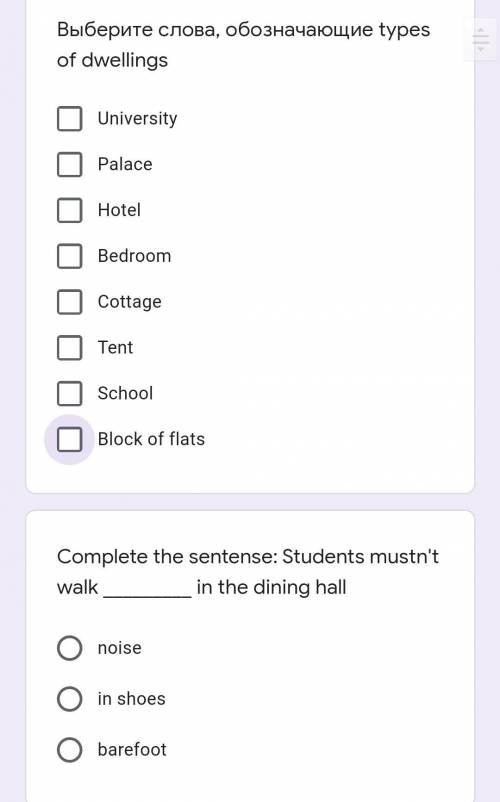The width and height of the screenshot is (500, 802).
Task: Check the Bedroom option
Action: click(70, 256)
